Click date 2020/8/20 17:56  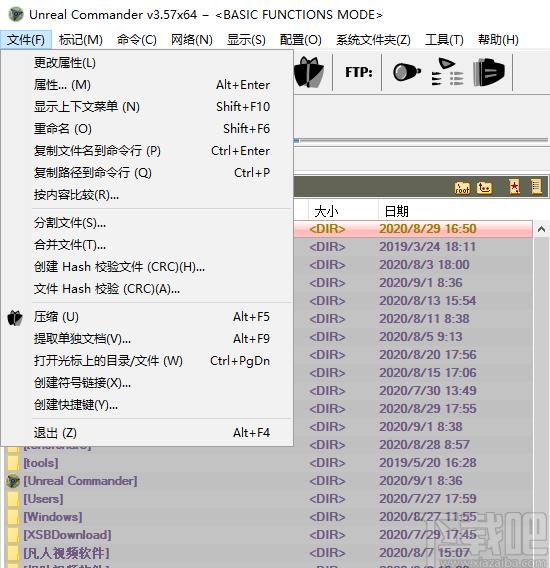[428, 355]
